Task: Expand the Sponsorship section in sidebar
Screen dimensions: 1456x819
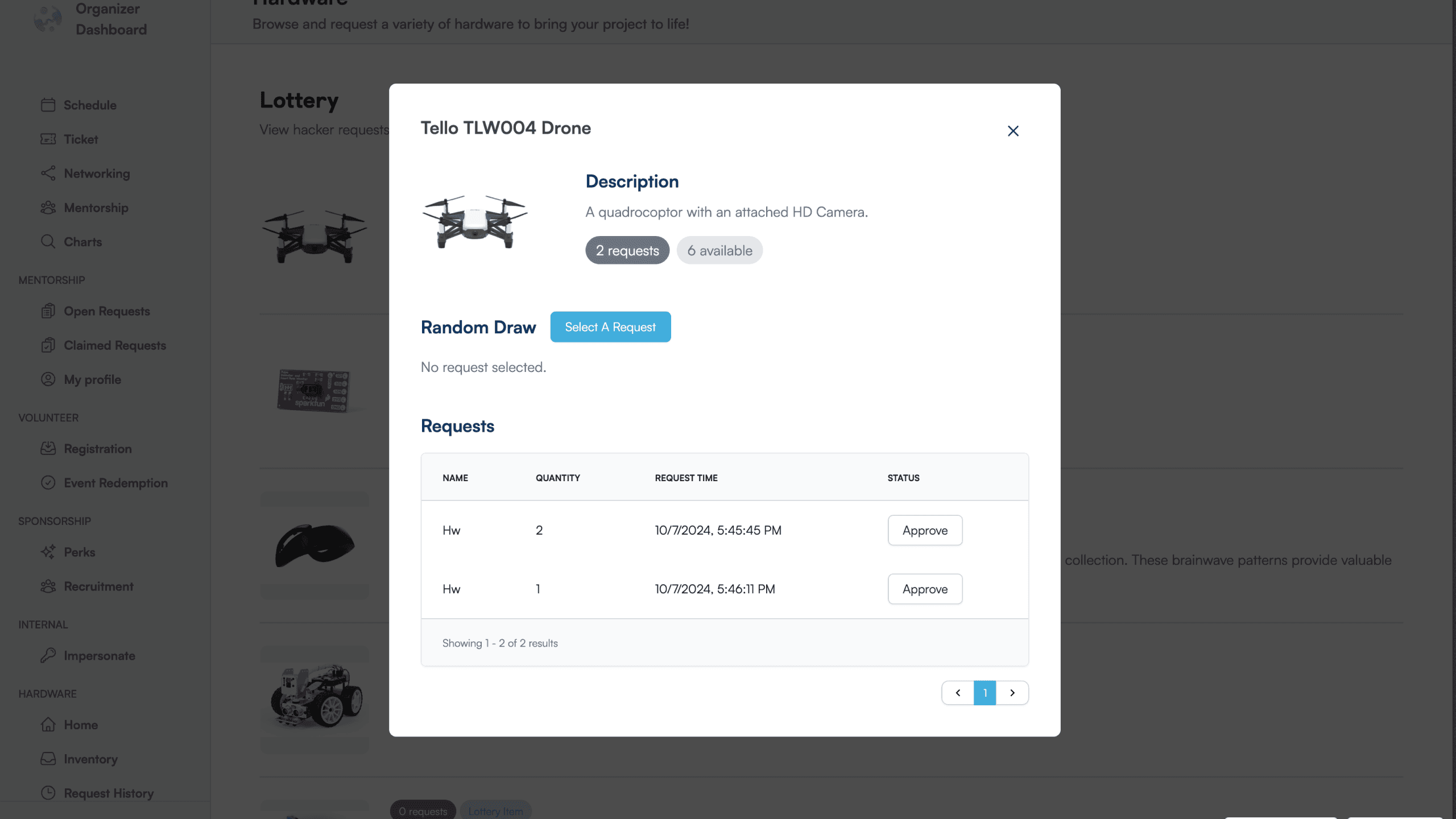Action: 54,520
